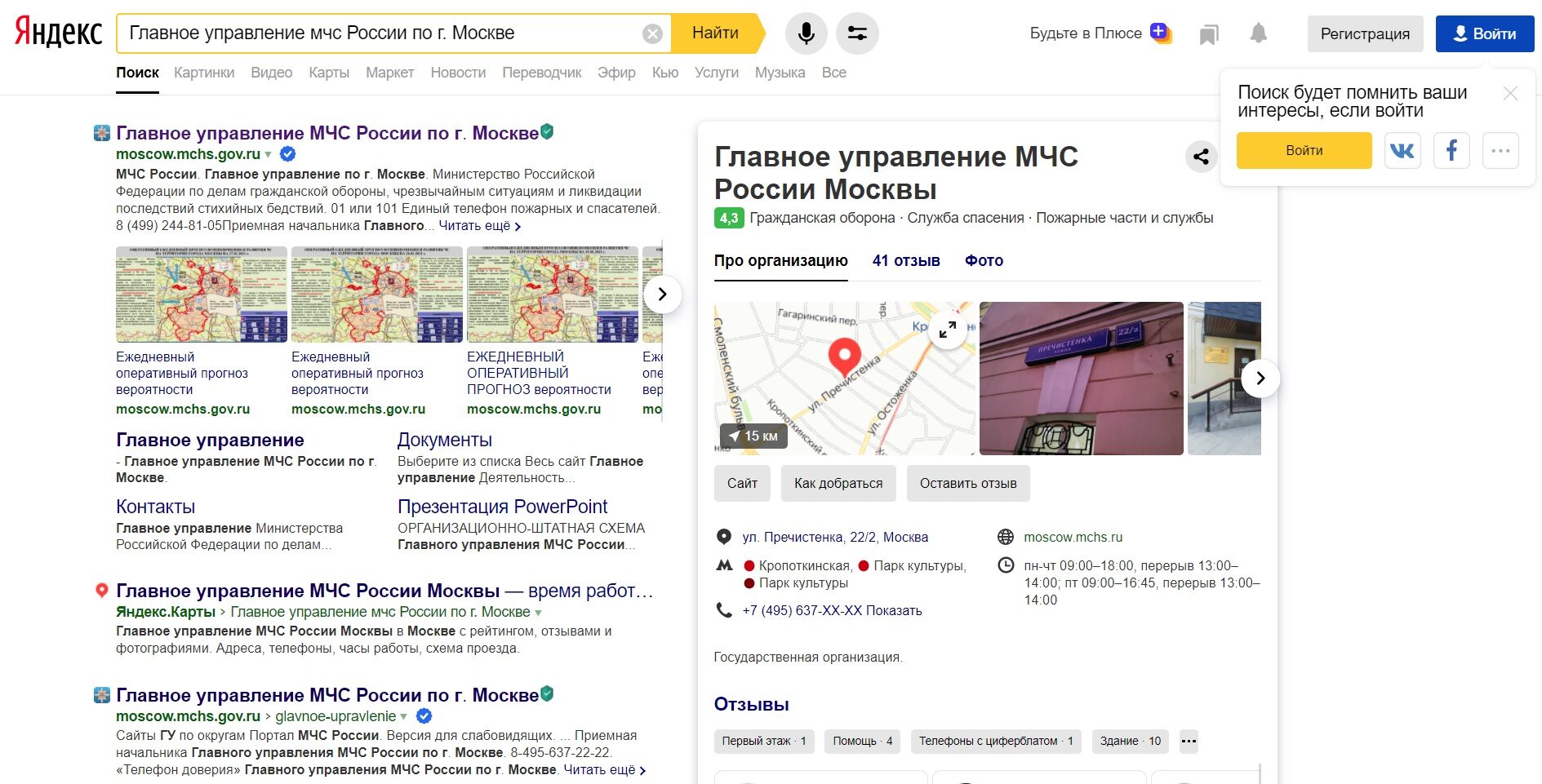1542x784 pixels.
Task: Click the Как добраться button
Action: [x=838, y=483]
